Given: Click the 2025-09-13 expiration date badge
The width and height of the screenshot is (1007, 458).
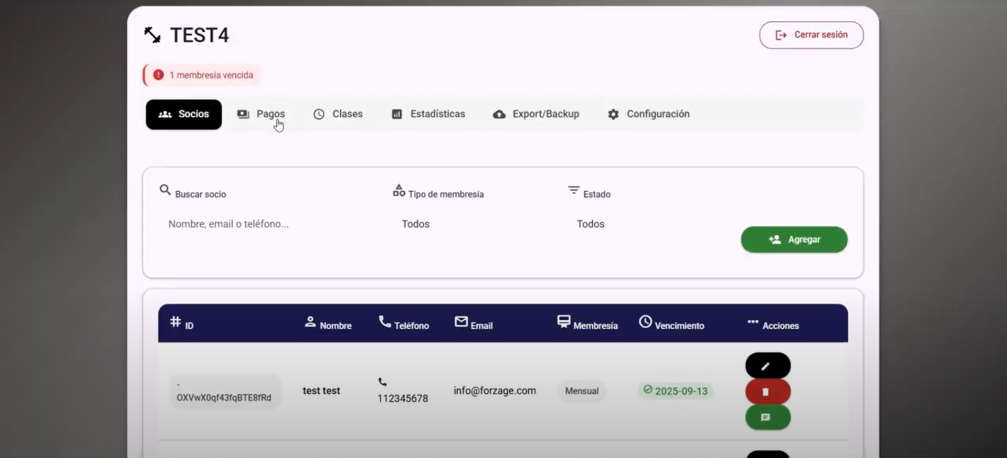Looking at the screenshot, I should (675, 391).
